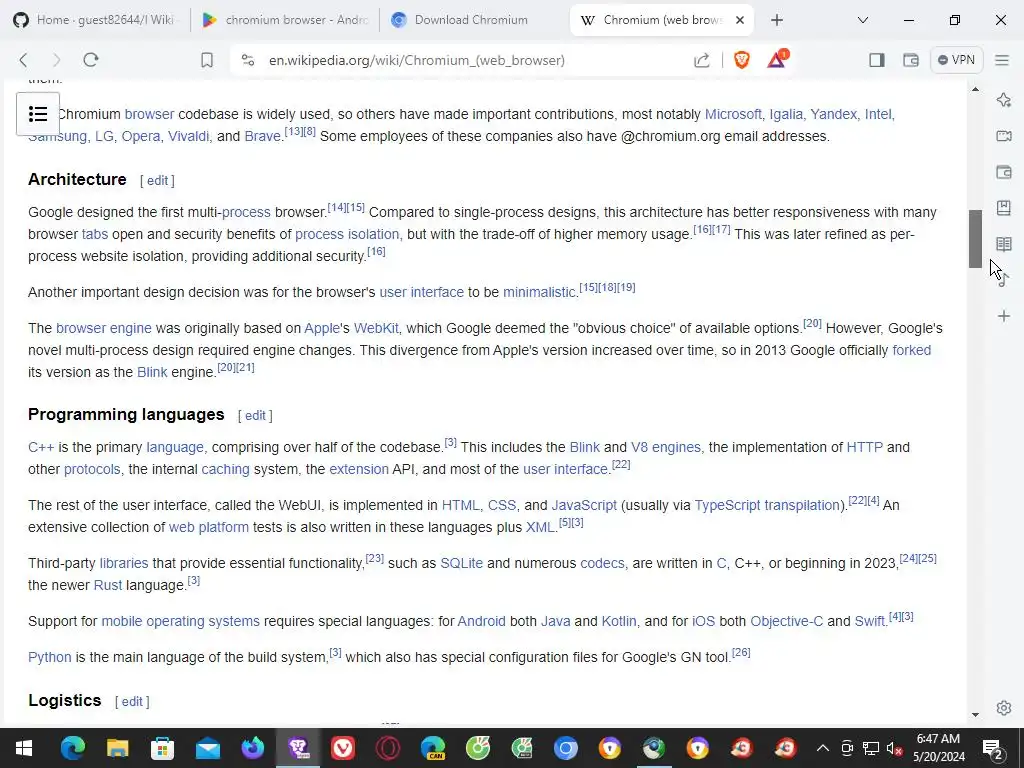Launch Opera browser from taskbar
Viewport: 1024px width, 768px height.
coord(388,748)
